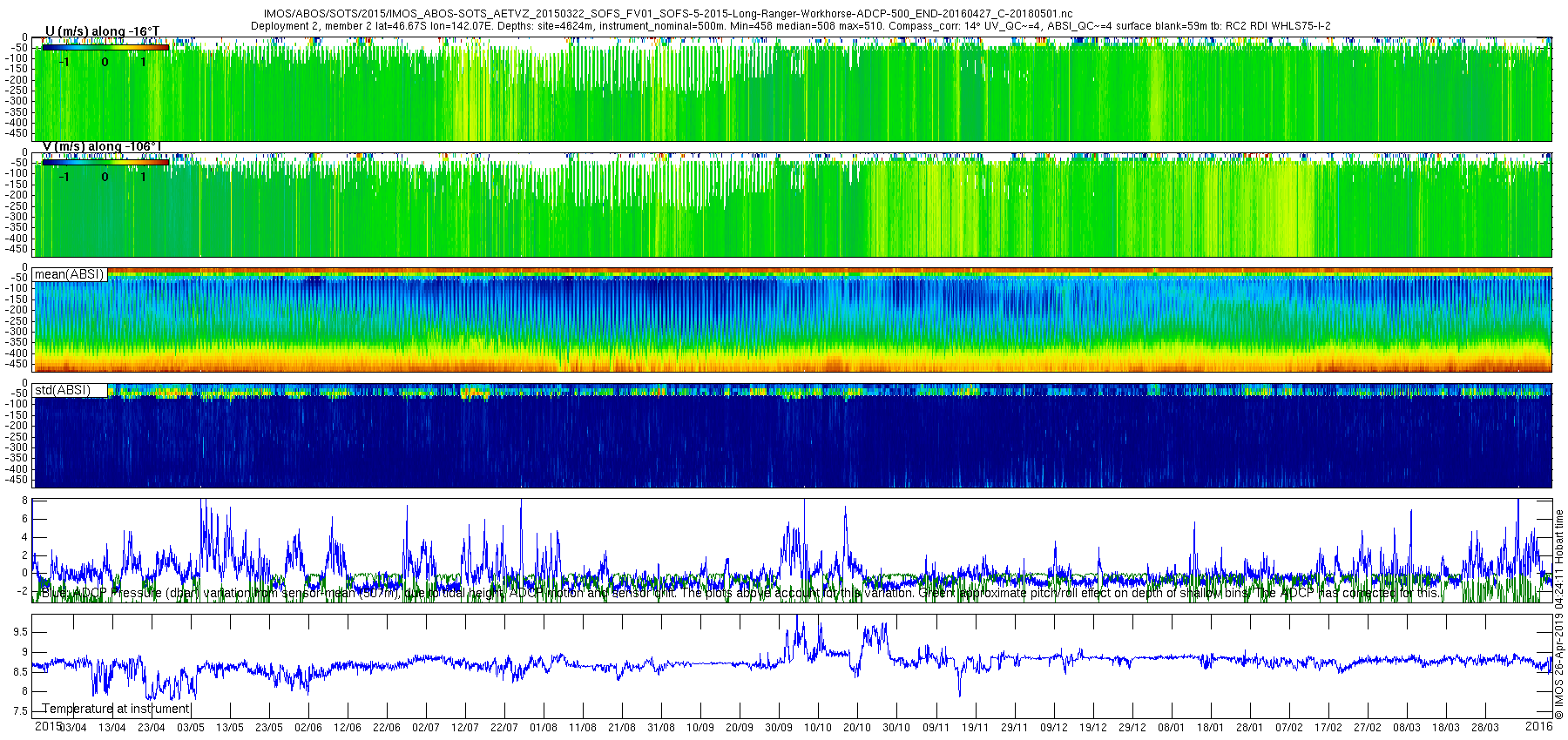Image resolution: width=1568 pixels, height=740 pixels.
Task: Click the '-450' depth tick of the std(ABSI) panel
Action: tap(17, 480)
